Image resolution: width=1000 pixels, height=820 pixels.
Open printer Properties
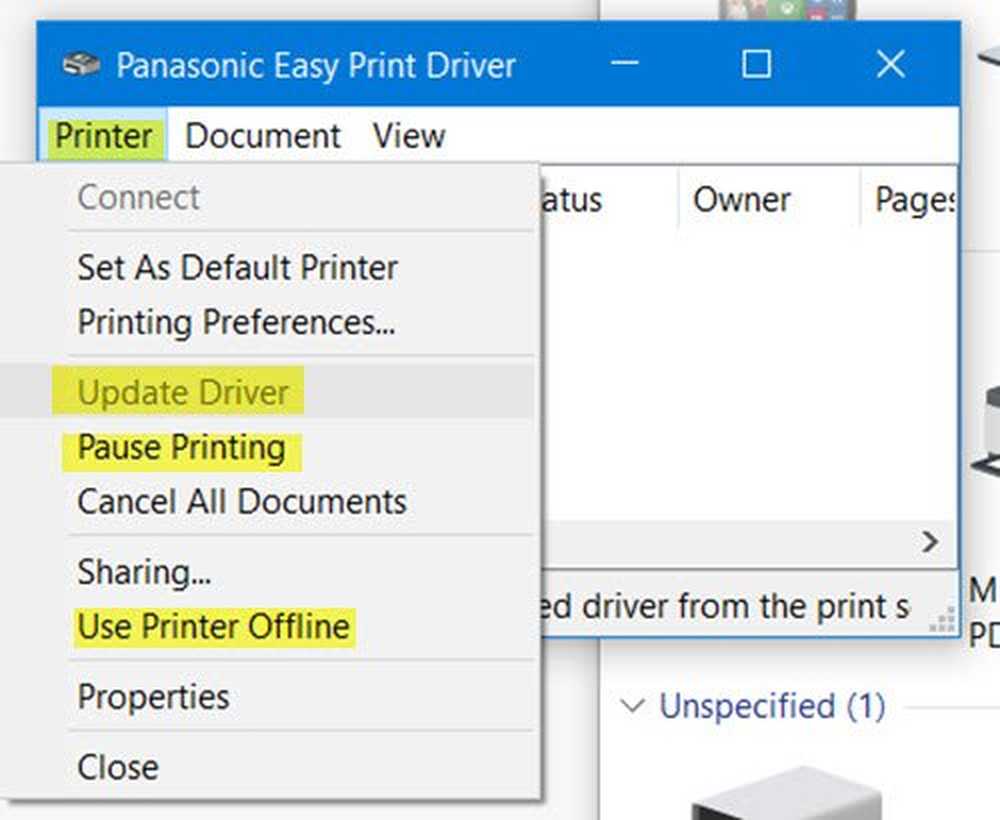click(153, 697)
